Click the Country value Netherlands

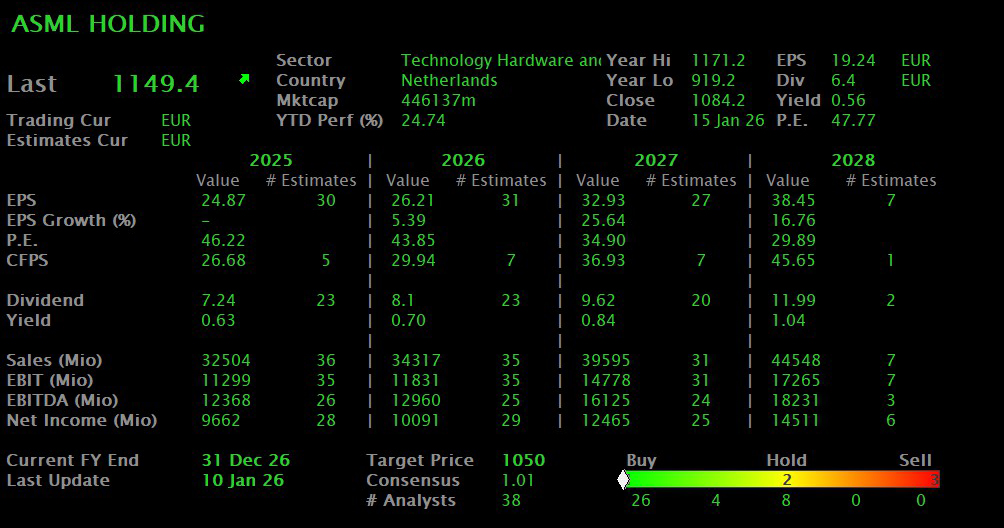point(449,80)
